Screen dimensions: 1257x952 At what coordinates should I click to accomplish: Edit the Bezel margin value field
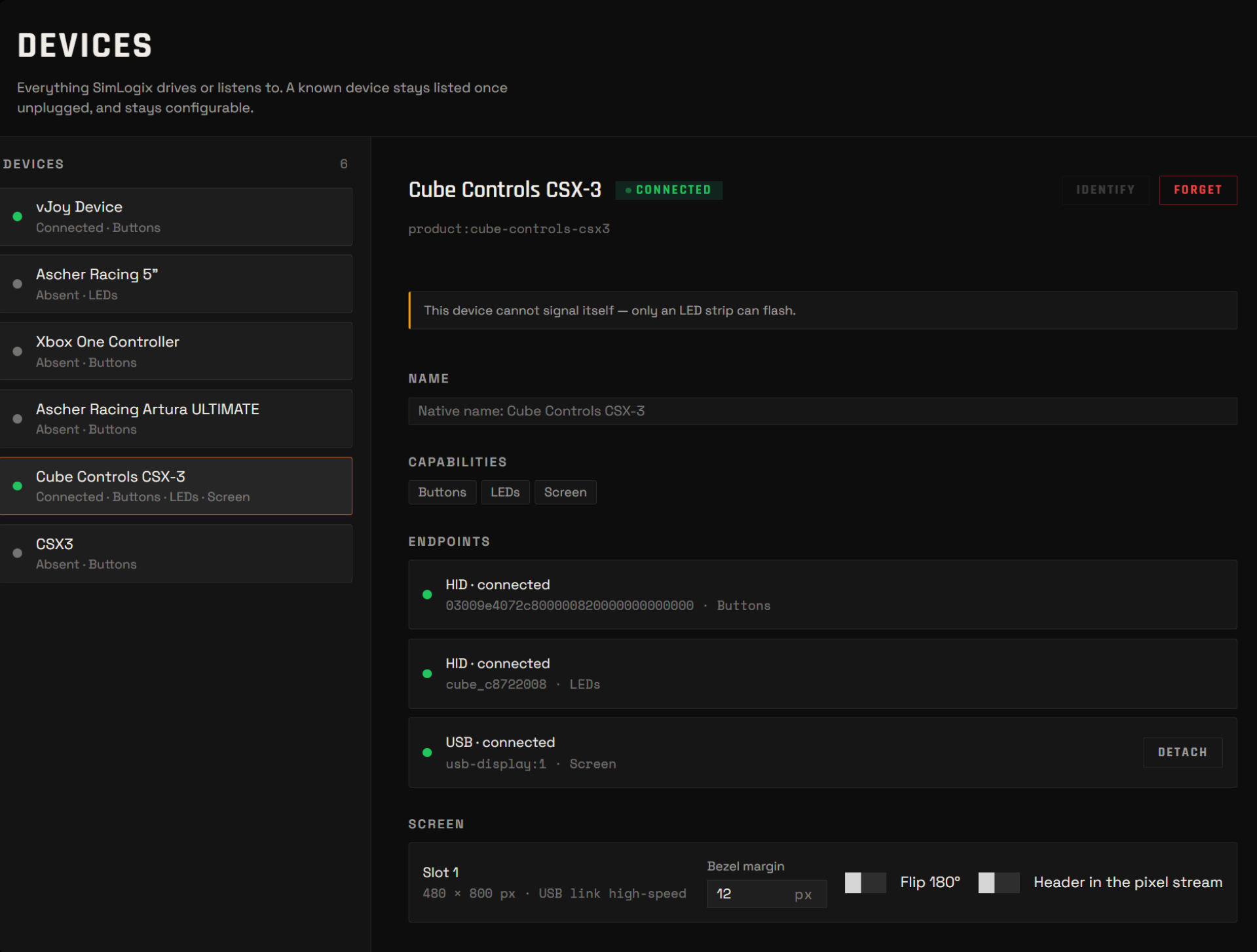766,894
